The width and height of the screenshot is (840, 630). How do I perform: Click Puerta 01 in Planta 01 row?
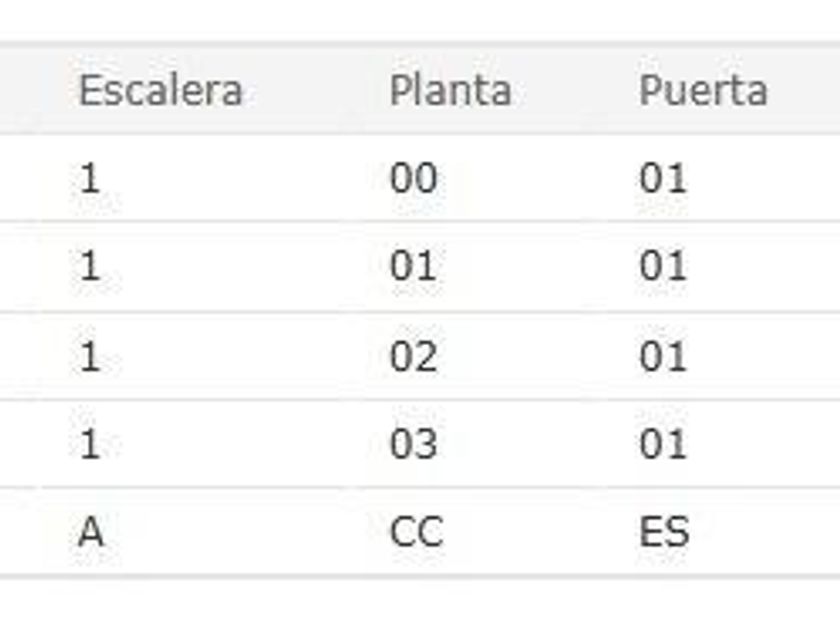tap(663, 267)
